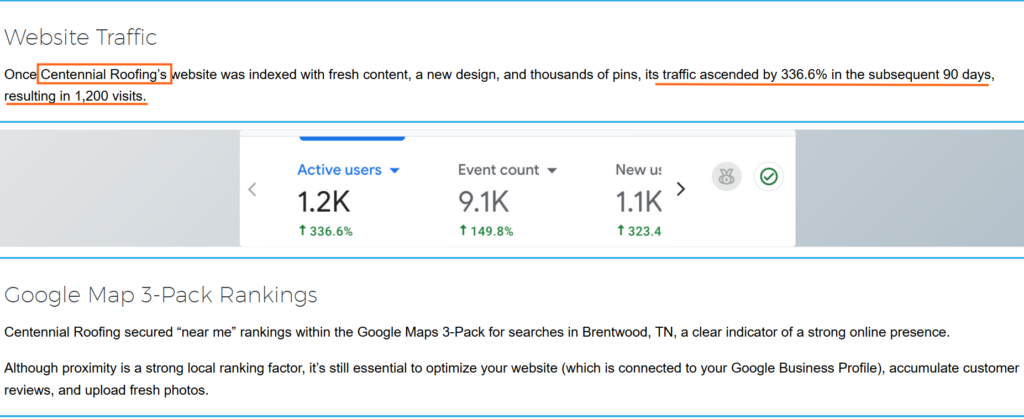Select the Event count metric tab
This screenshot has height=419, width=1024.
coord(498,170)
